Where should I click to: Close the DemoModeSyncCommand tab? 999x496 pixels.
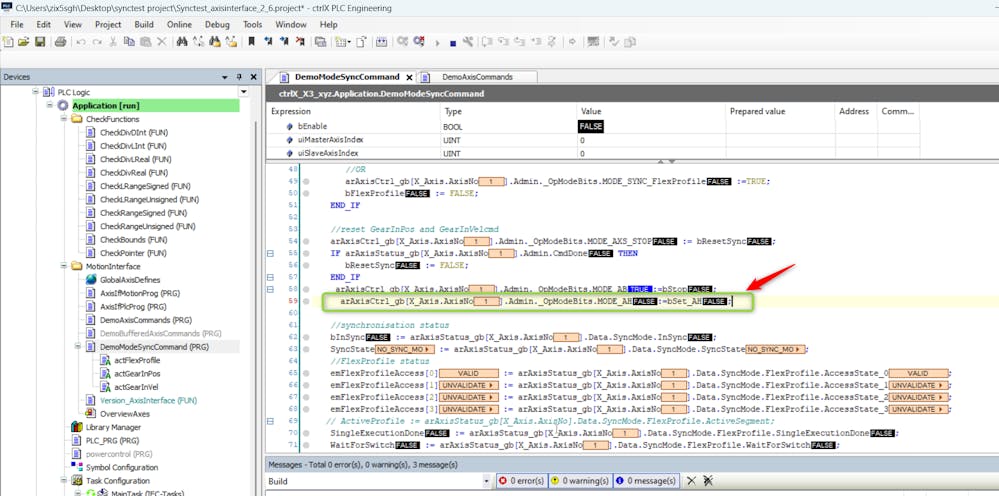(407, 77)
